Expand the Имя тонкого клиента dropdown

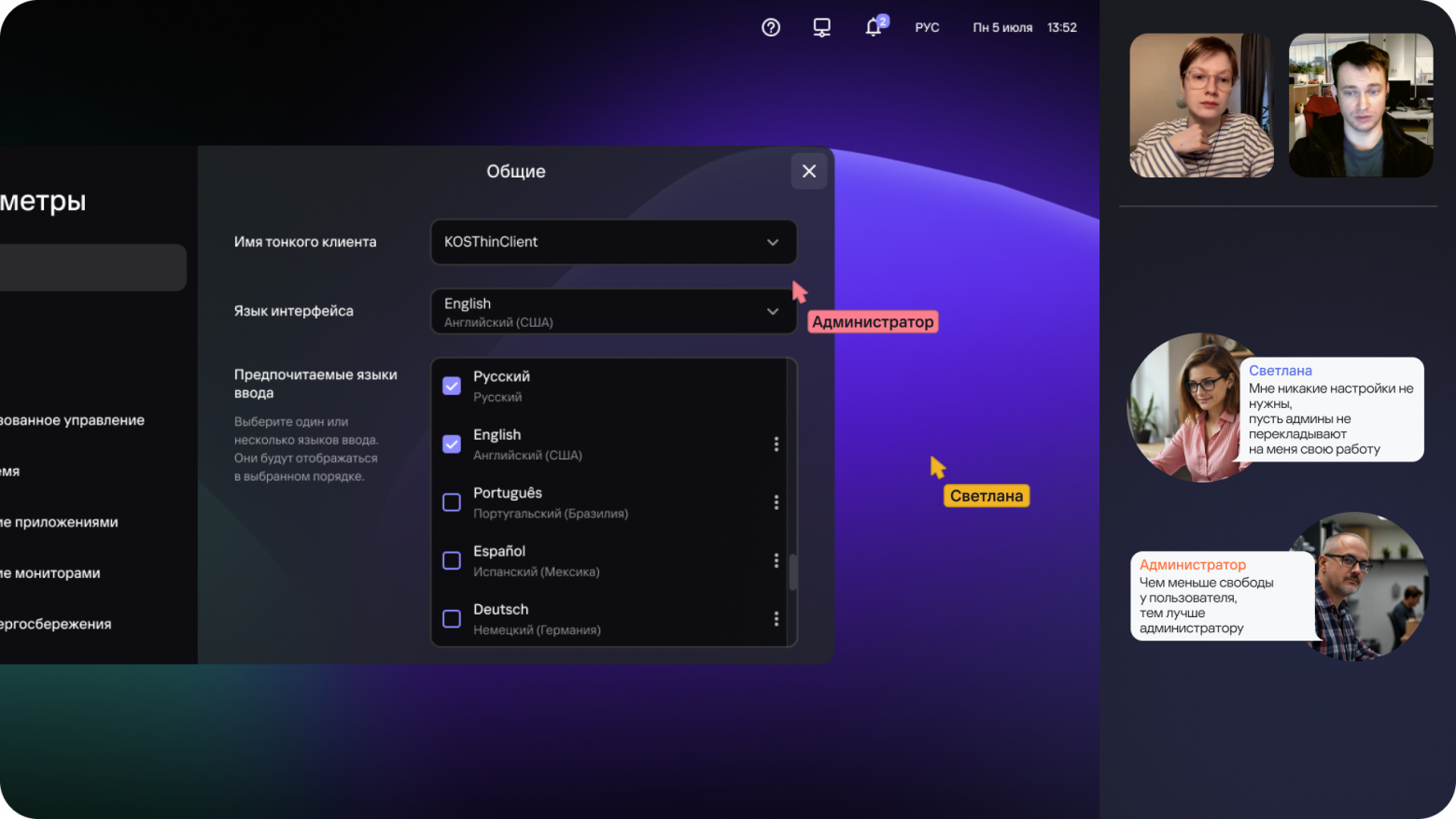tap(613, 242)
